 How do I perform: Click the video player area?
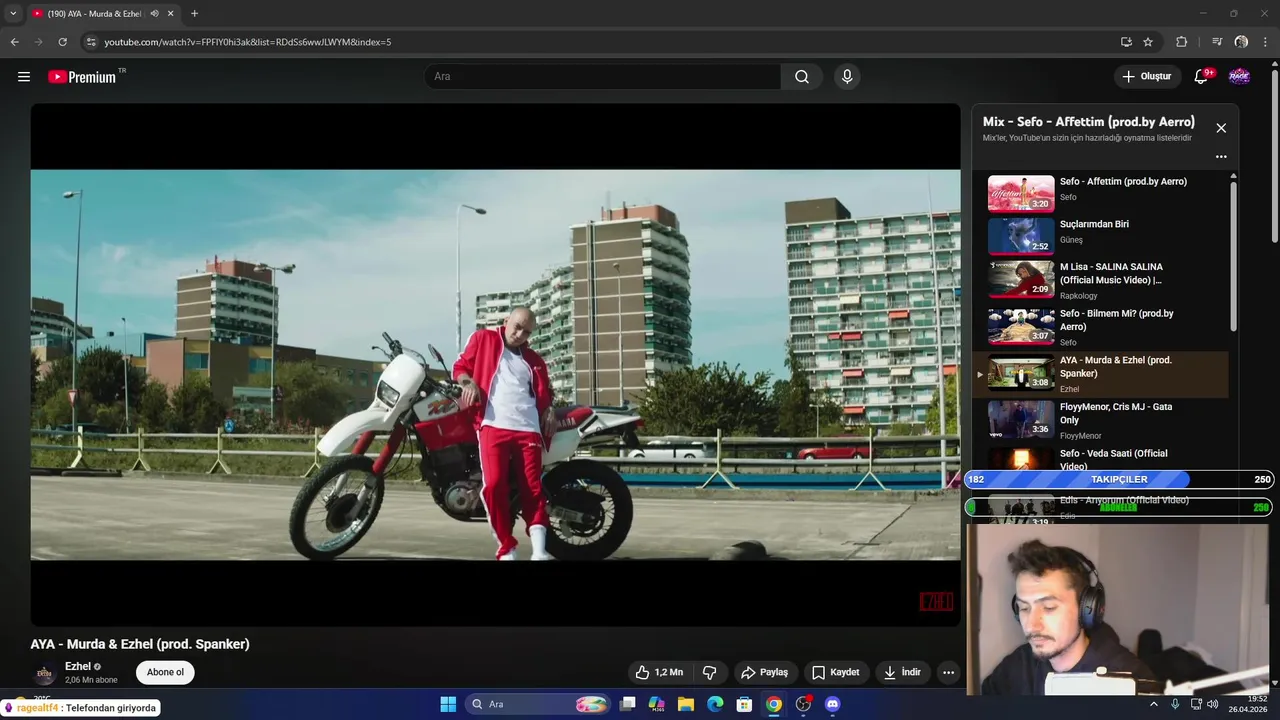[x=495, y=365]
